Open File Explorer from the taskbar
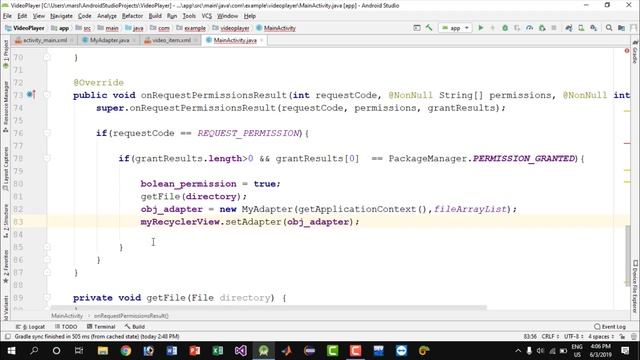Viewport: 640px width, 360px height. 102,351
